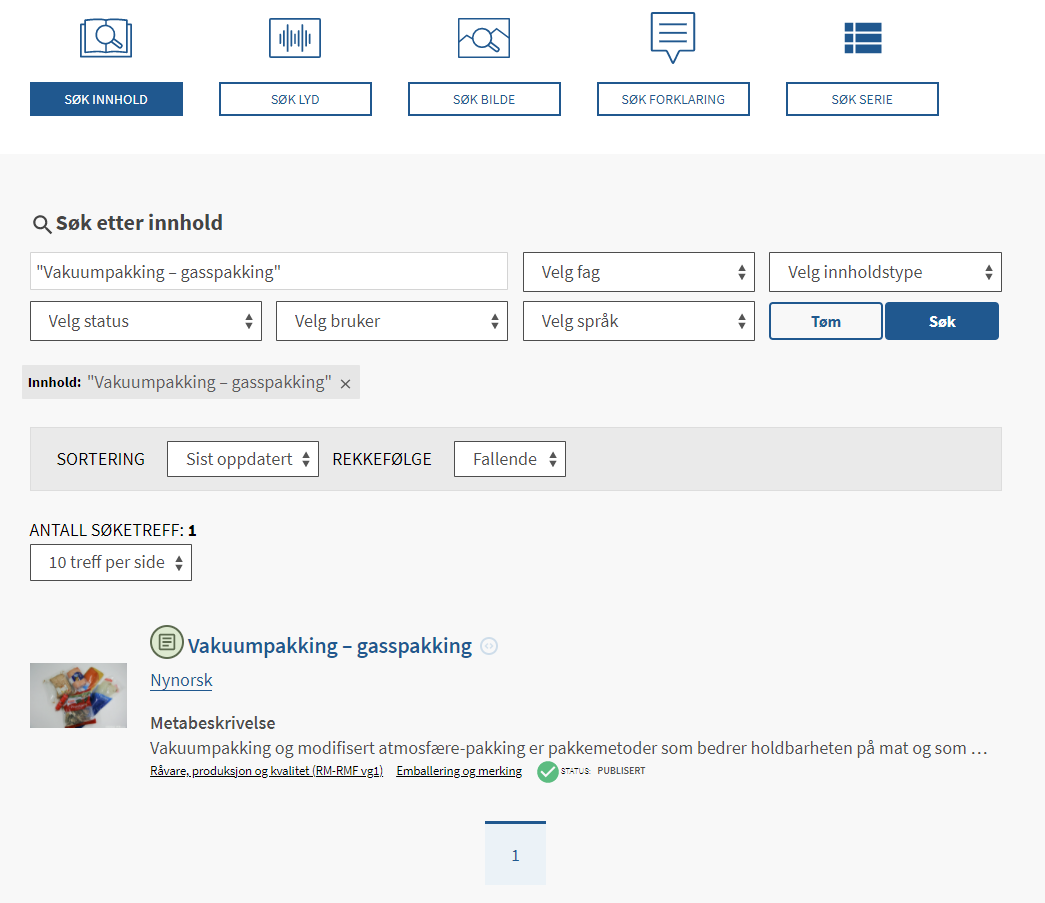Open the Fallende order dropdown
The image size is (1045, 903).
(510, 459)
